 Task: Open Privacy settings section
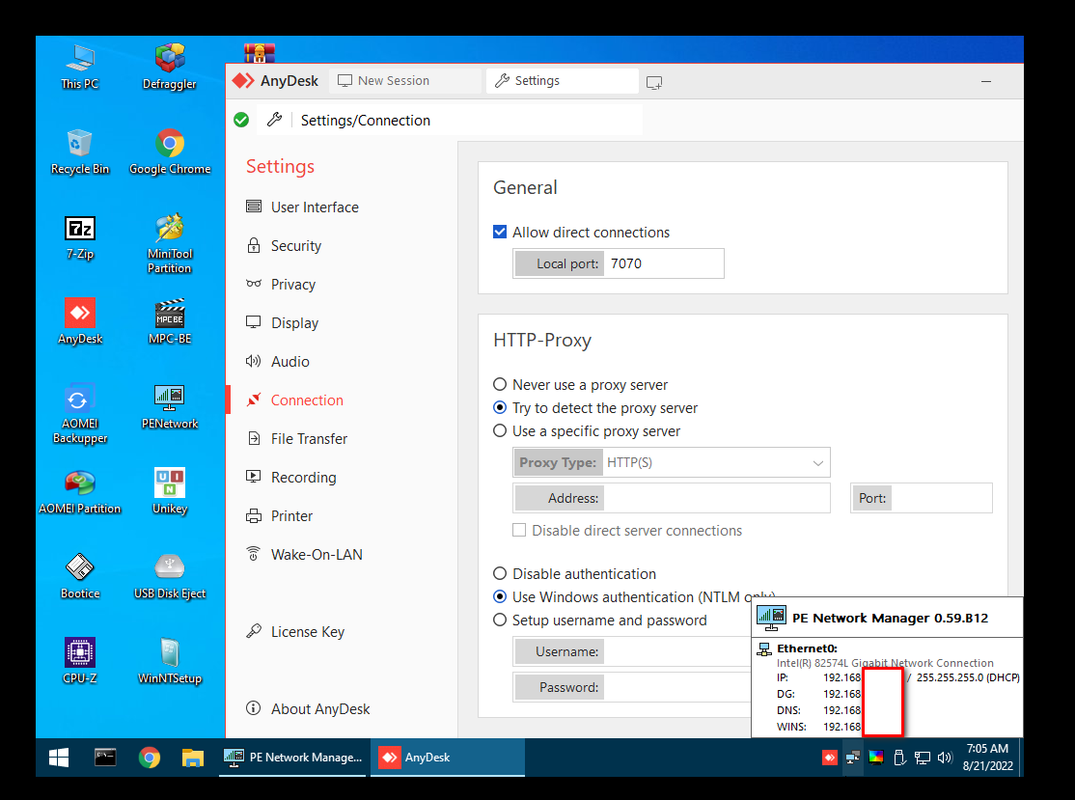(x=281, y=284)
